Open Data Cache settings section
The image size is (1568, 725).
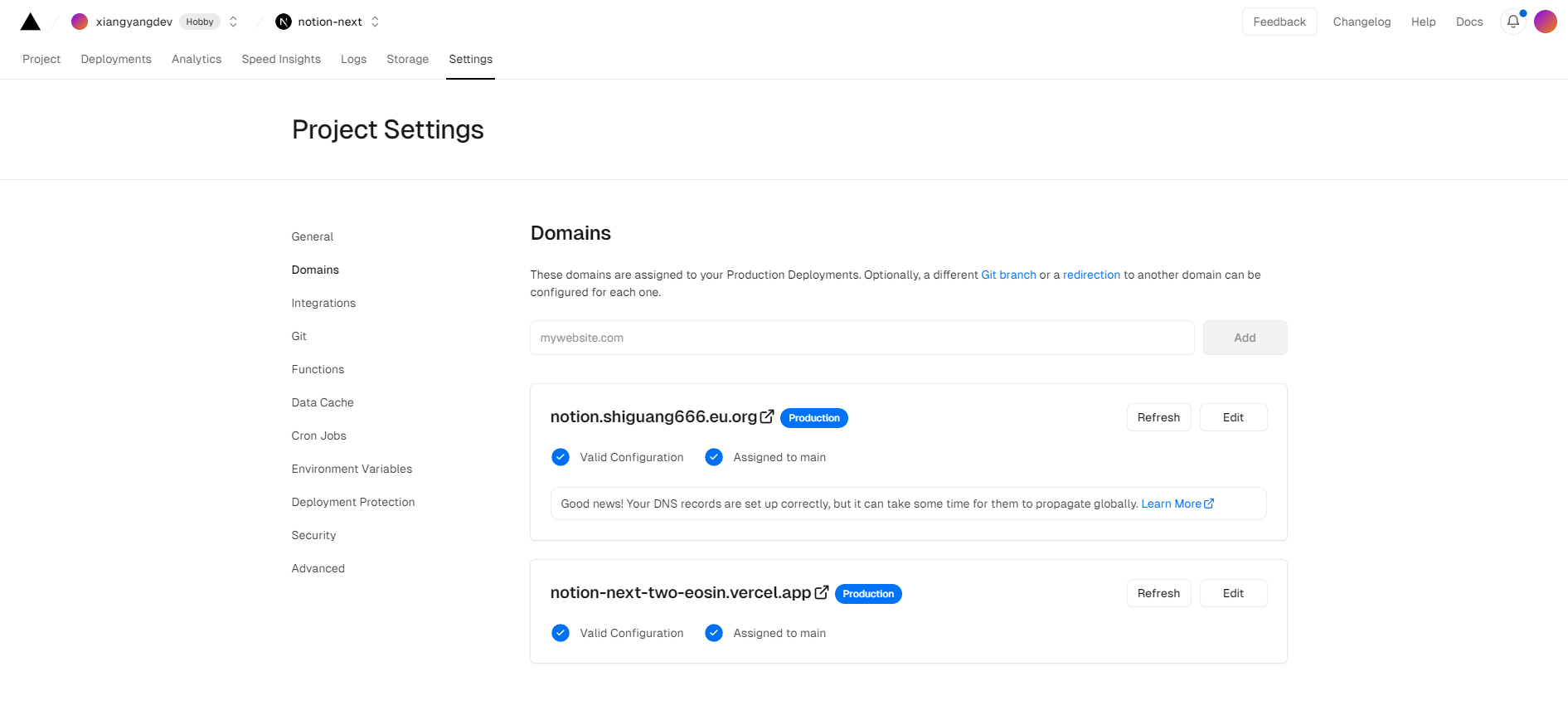pyautogui.click(x=323, y=402)
